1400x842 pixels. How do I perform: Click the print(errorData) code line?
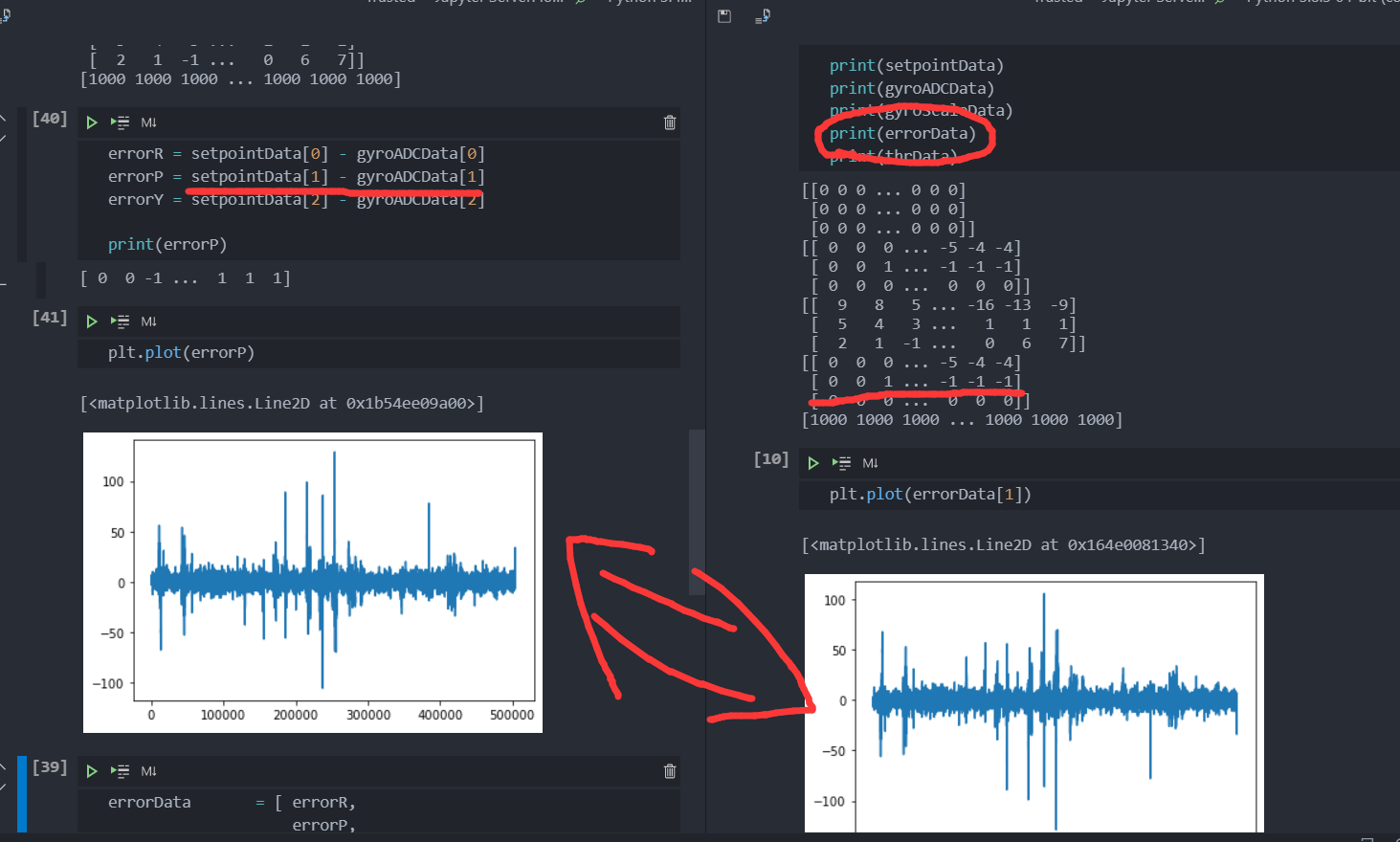[902, 133]
